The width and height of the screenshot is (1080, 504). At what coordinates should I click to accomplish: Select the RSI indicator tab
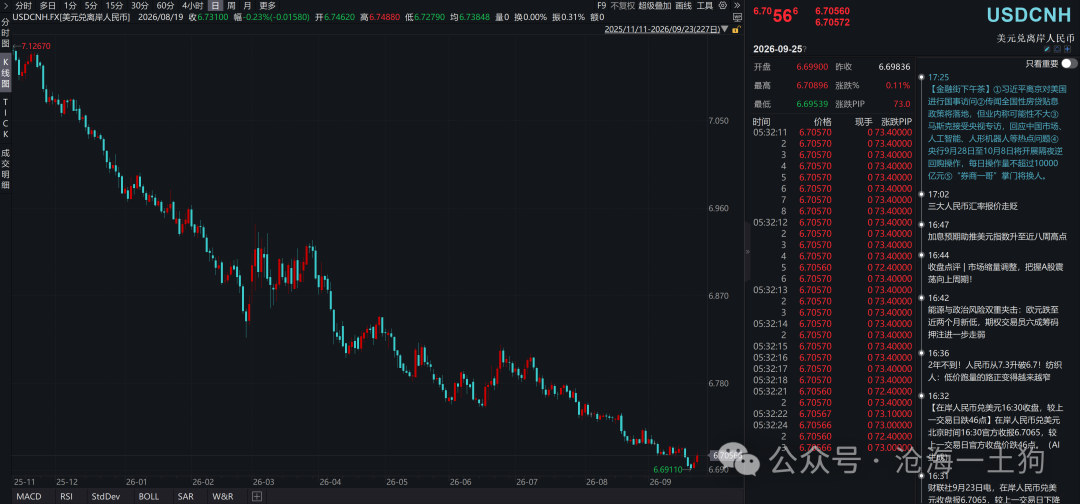point(67,496)
